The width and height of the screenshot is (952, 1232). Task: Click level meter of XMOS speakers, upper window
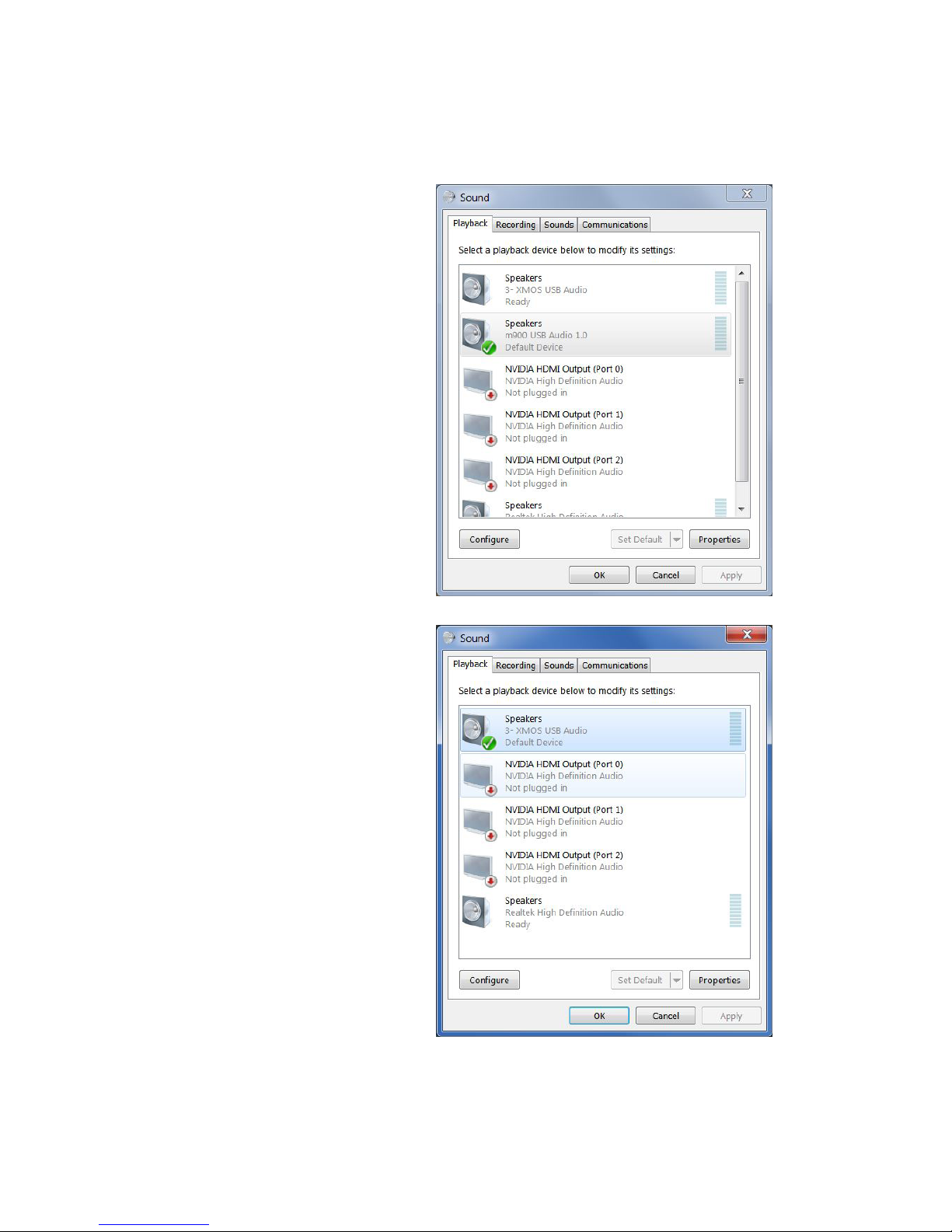click(x=720, y=288)
